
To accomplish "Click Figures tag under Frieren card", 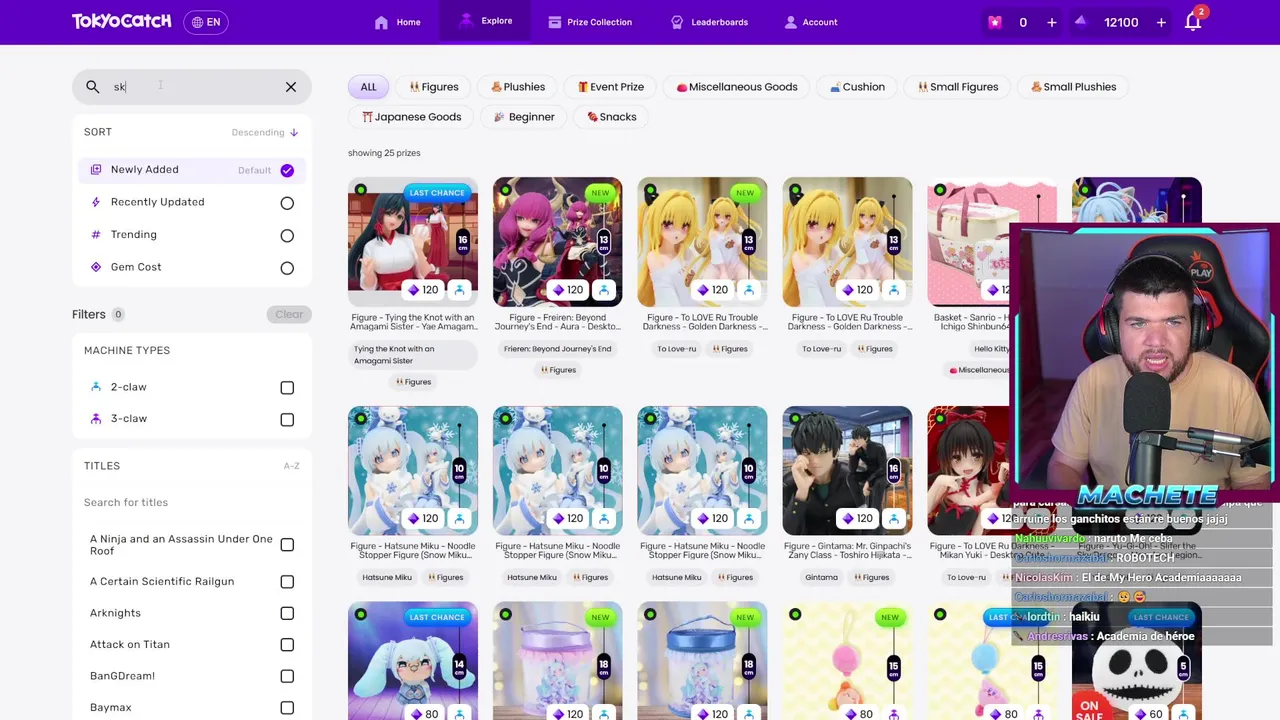I will 558,370.
